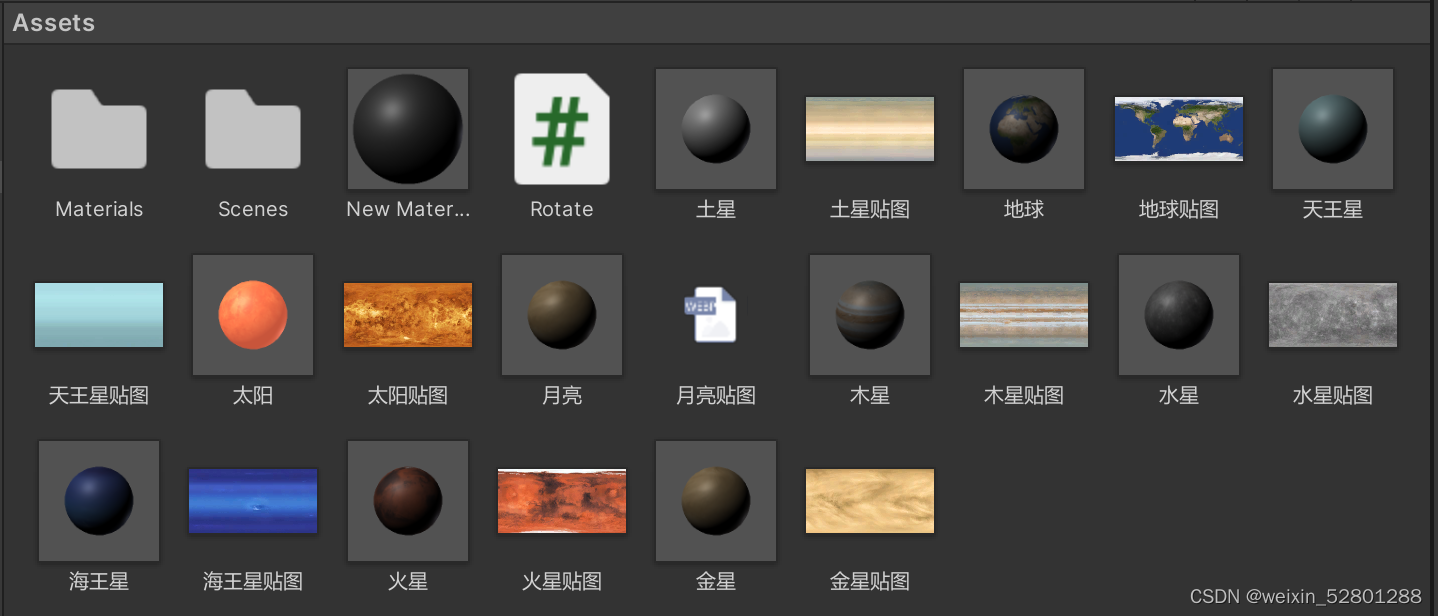This screenshot has height=616, width=1438.
Task: Open the Scenes folder
Action: click(252, 128)
